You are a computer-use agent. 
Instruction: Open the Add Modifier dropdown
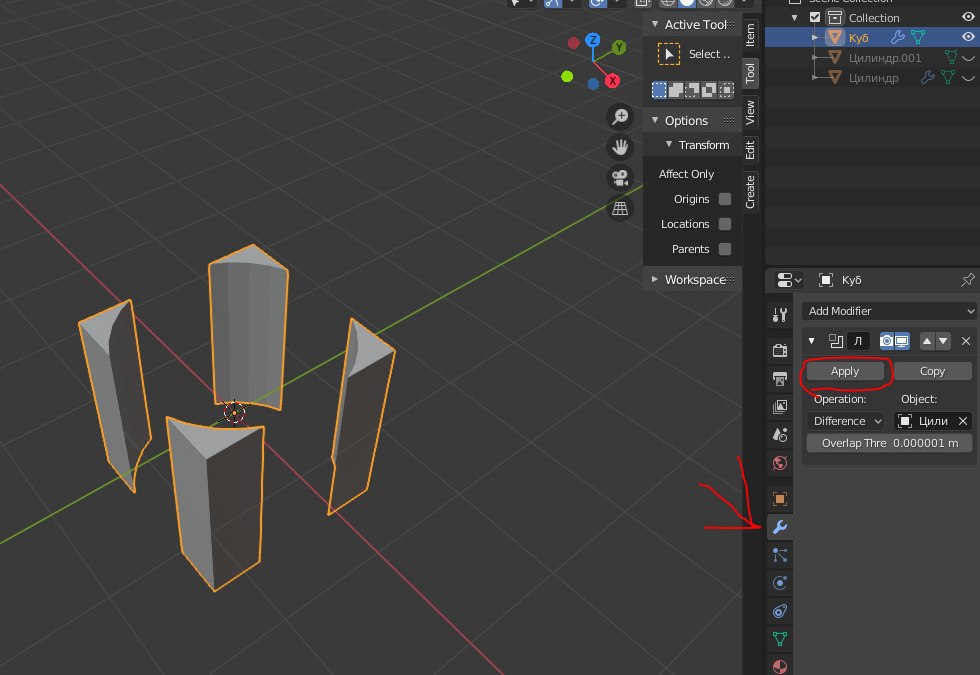point(889,311)
